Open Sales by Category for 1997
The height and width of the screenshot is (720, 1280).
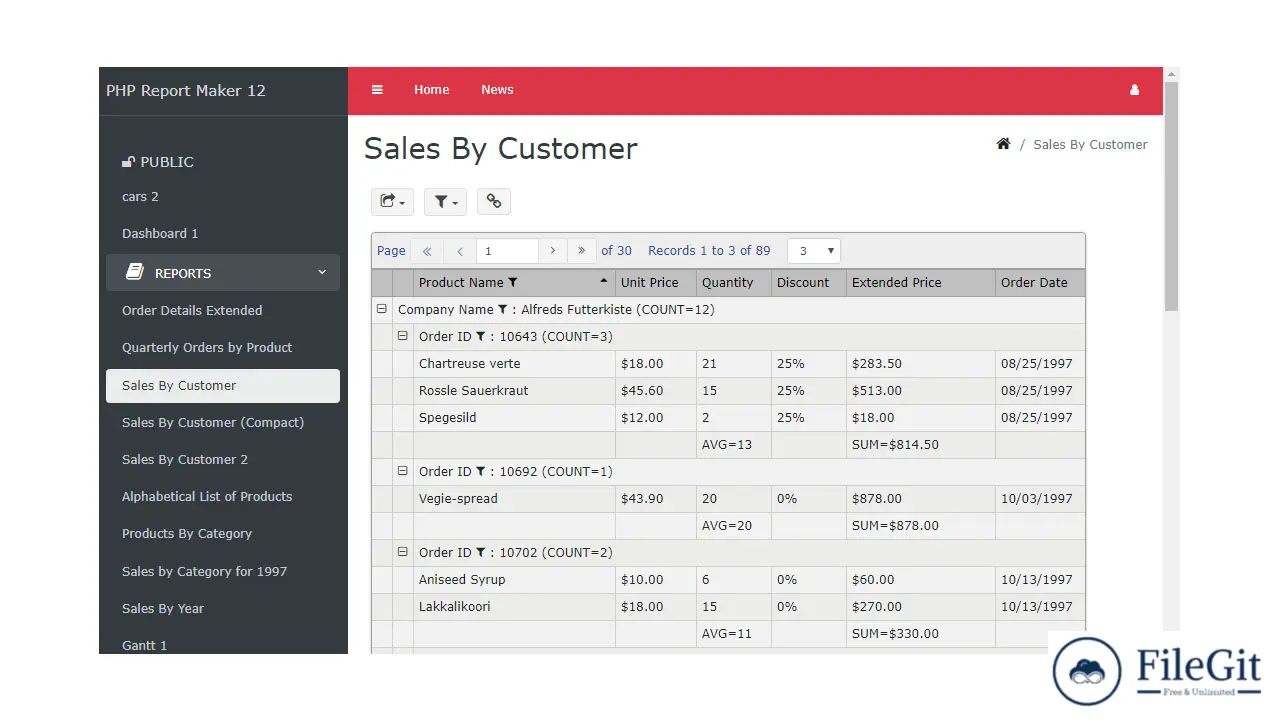point(204,572)
